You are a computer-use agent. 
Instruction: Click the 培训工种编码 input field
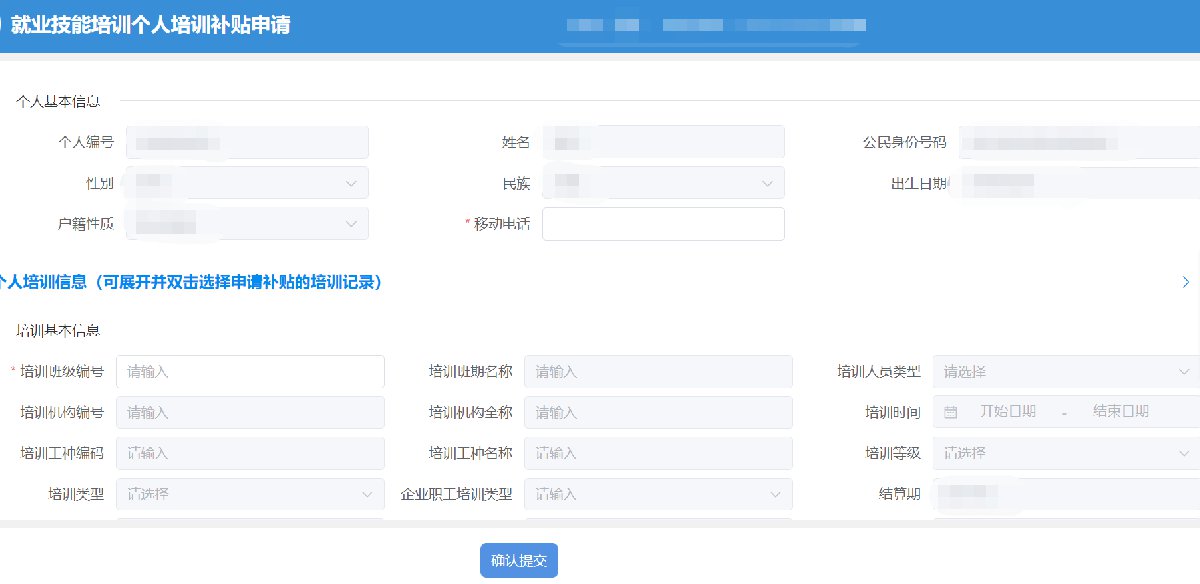pyautogui.click(x=250, y=453)
